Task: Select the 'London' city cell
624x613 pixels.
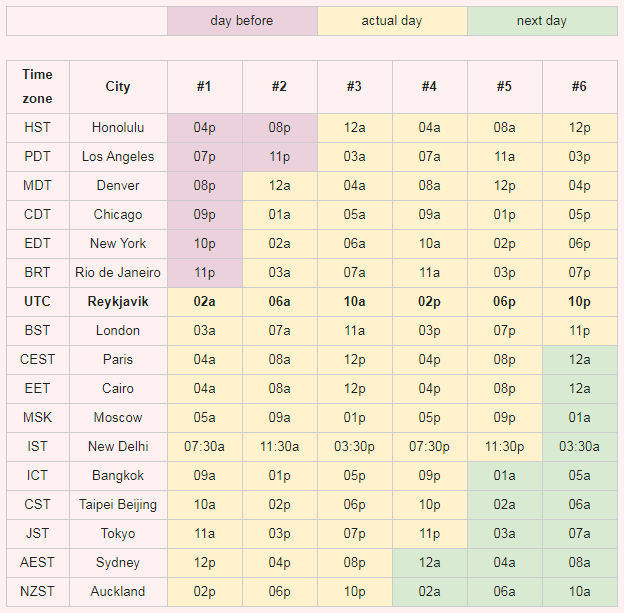Action: (x=118, y=331)
